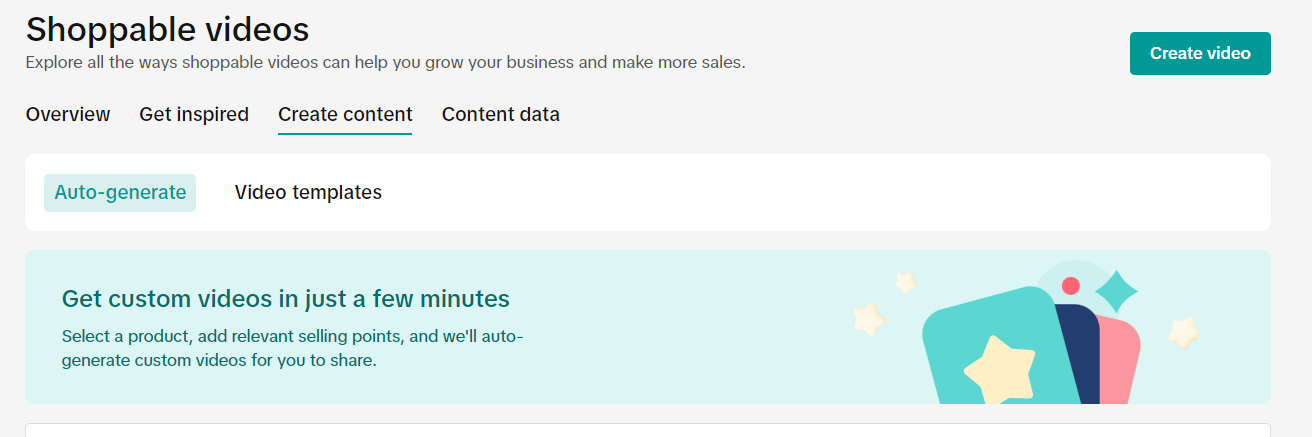Select the Auto-generate option
1312x437 pixels.
(x=120, y=193)
